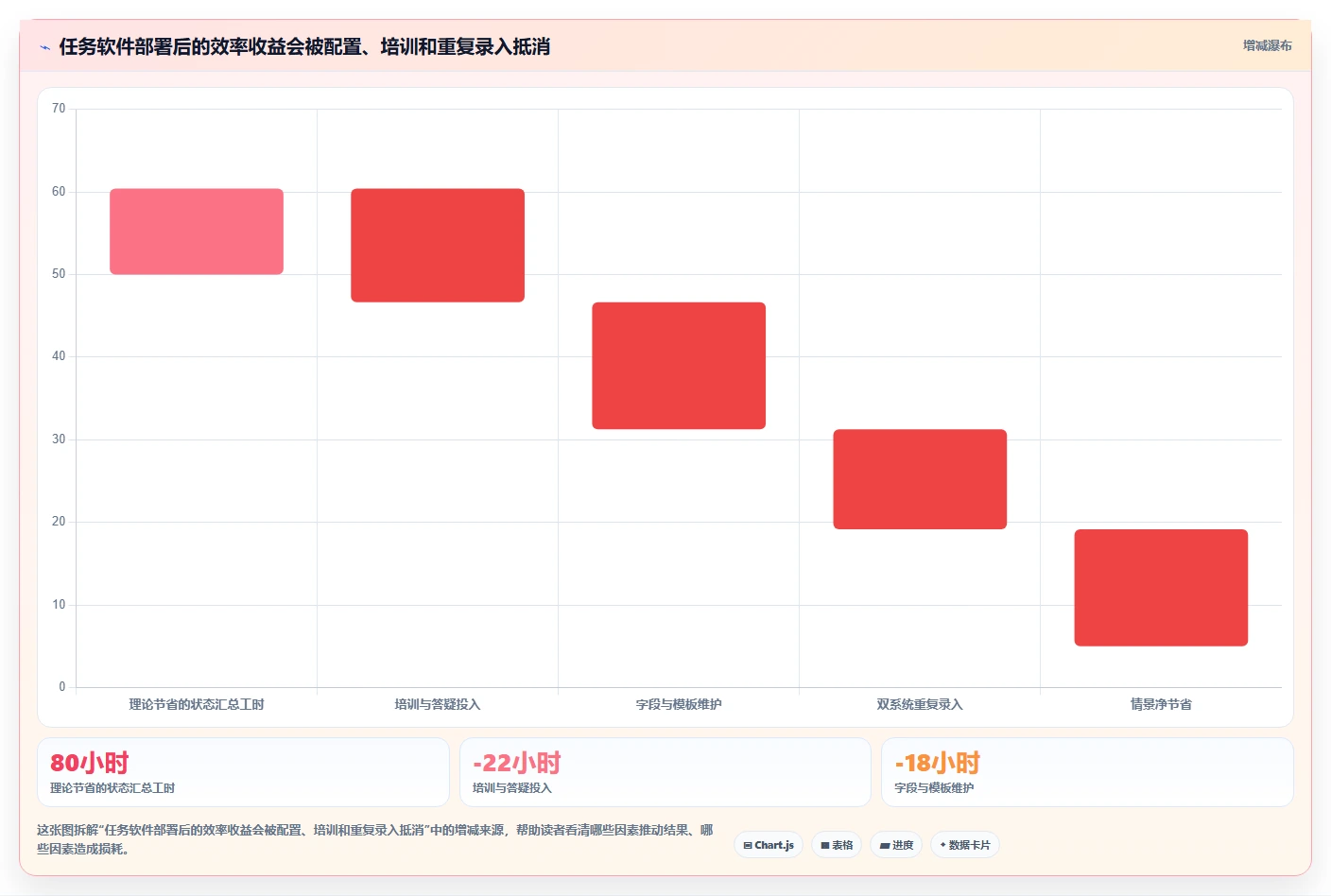
Task: Click the chart title 任务软件部署后的效率收益
Action: click(304, 46)
